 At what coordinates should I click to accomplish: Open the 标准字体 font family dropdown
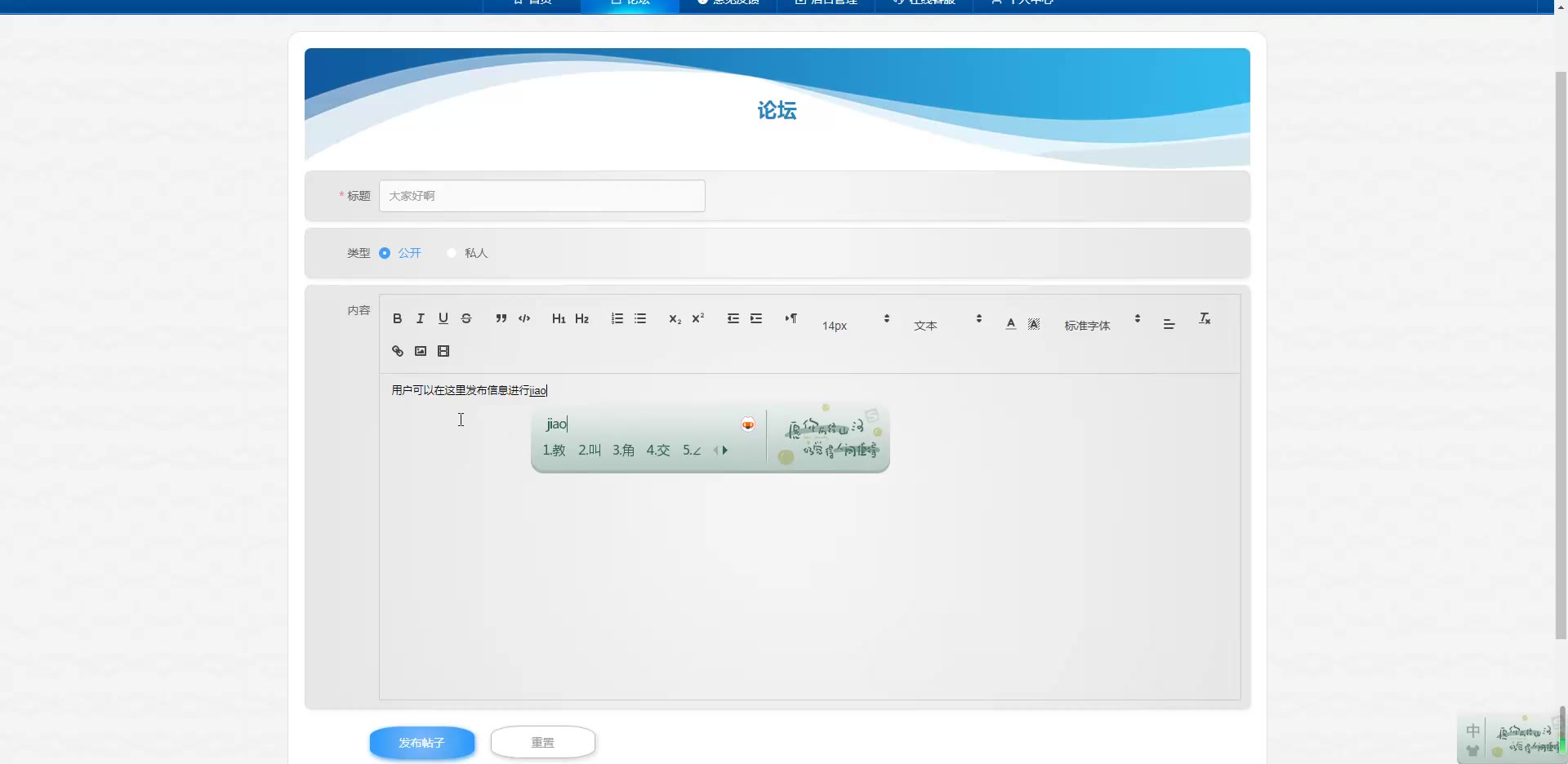[x=1102, y=323]
